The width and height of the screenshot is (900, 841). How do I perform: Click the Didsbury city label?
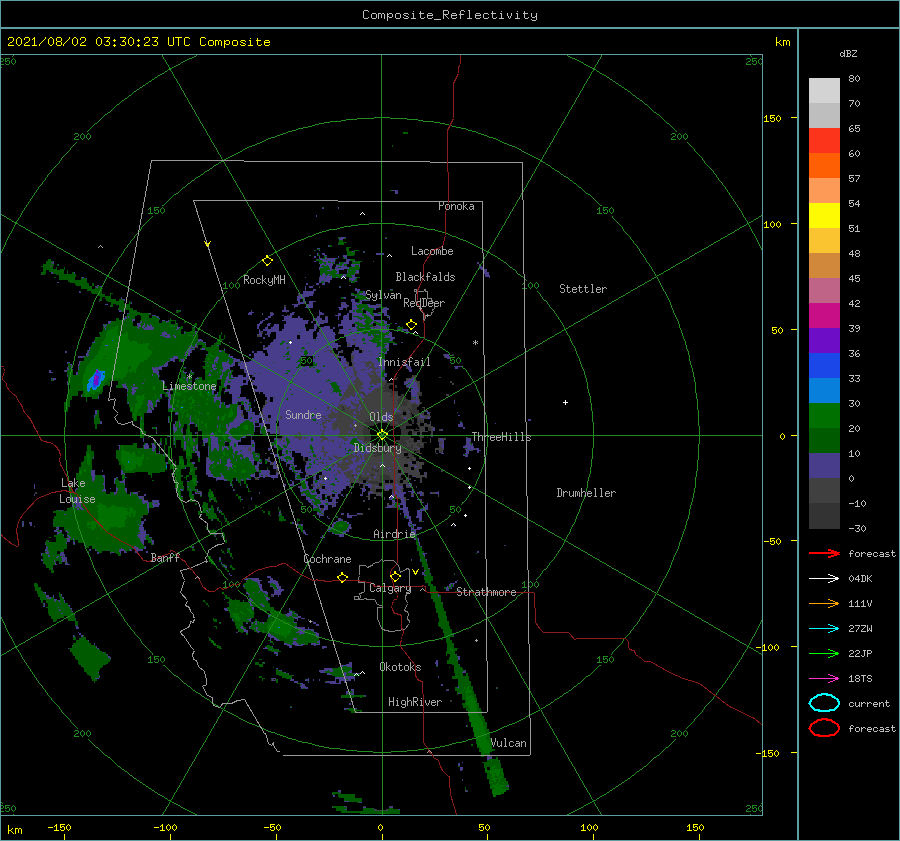click(378, 448)
